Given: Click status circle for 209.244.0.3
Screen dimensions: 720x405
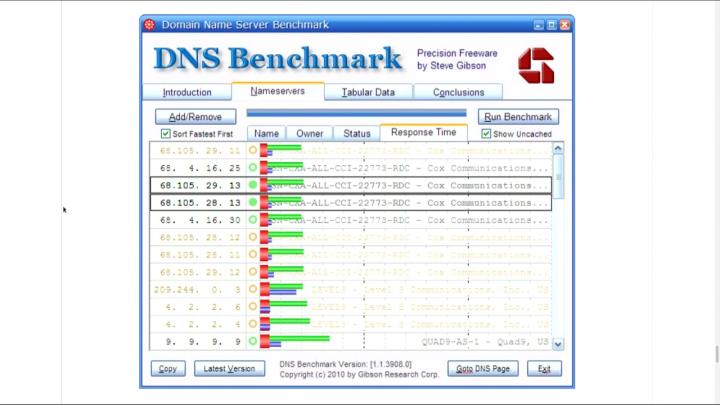Looking at the screenshot, I should tap(253, 289).
